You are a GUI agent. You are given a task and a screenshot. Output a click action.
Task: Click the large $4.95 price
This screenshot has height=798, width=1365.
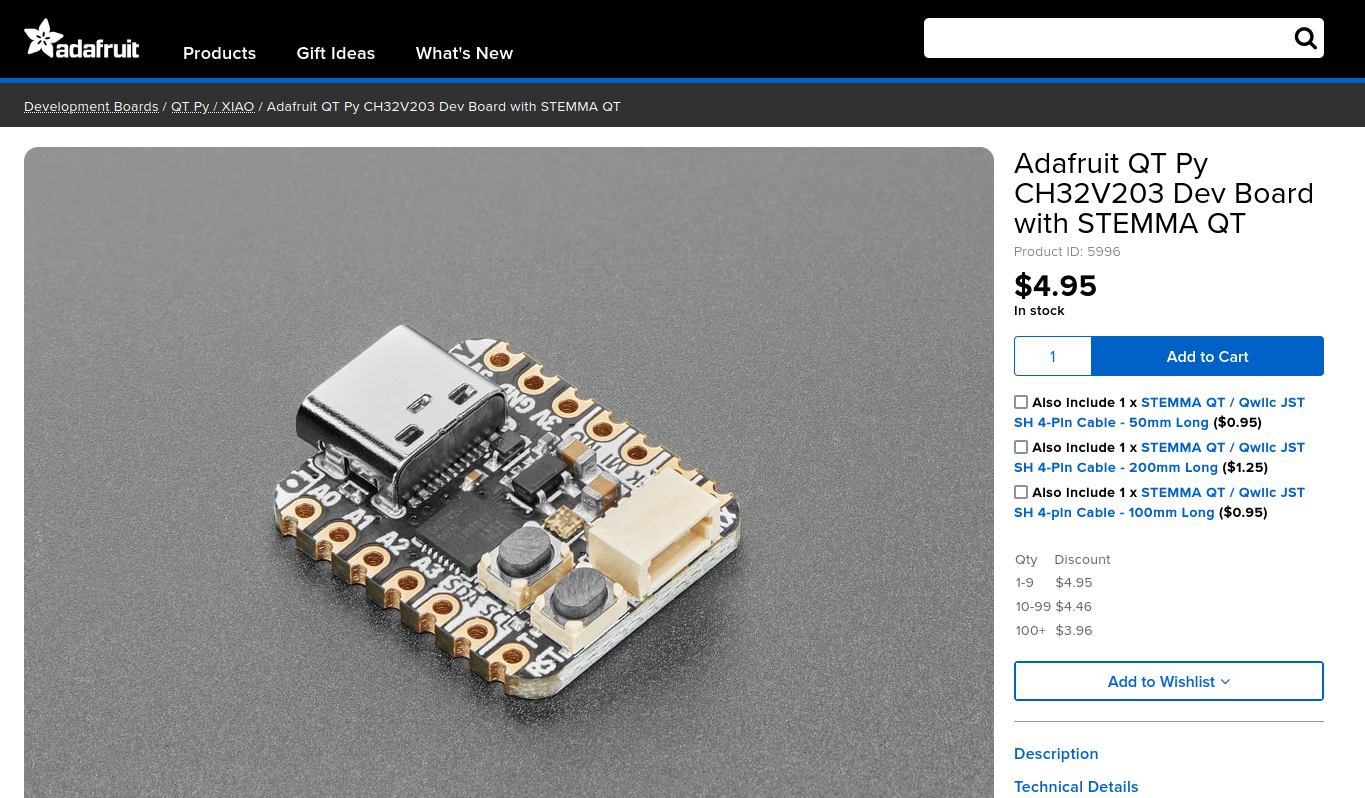[1055, 286]
